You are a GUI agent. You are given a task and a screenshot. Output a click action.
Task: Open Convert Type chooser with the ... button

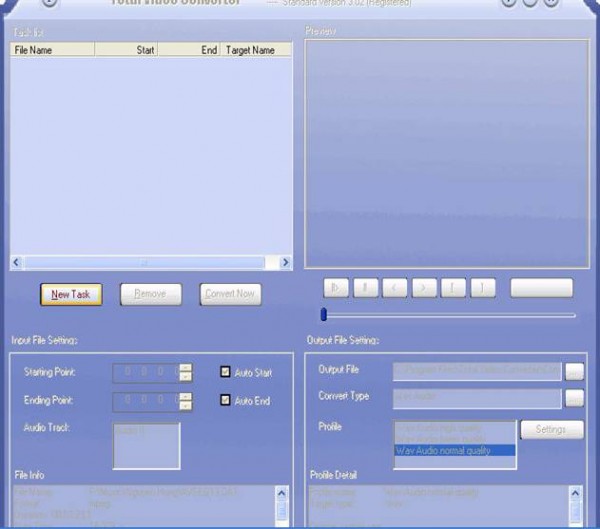575,398
